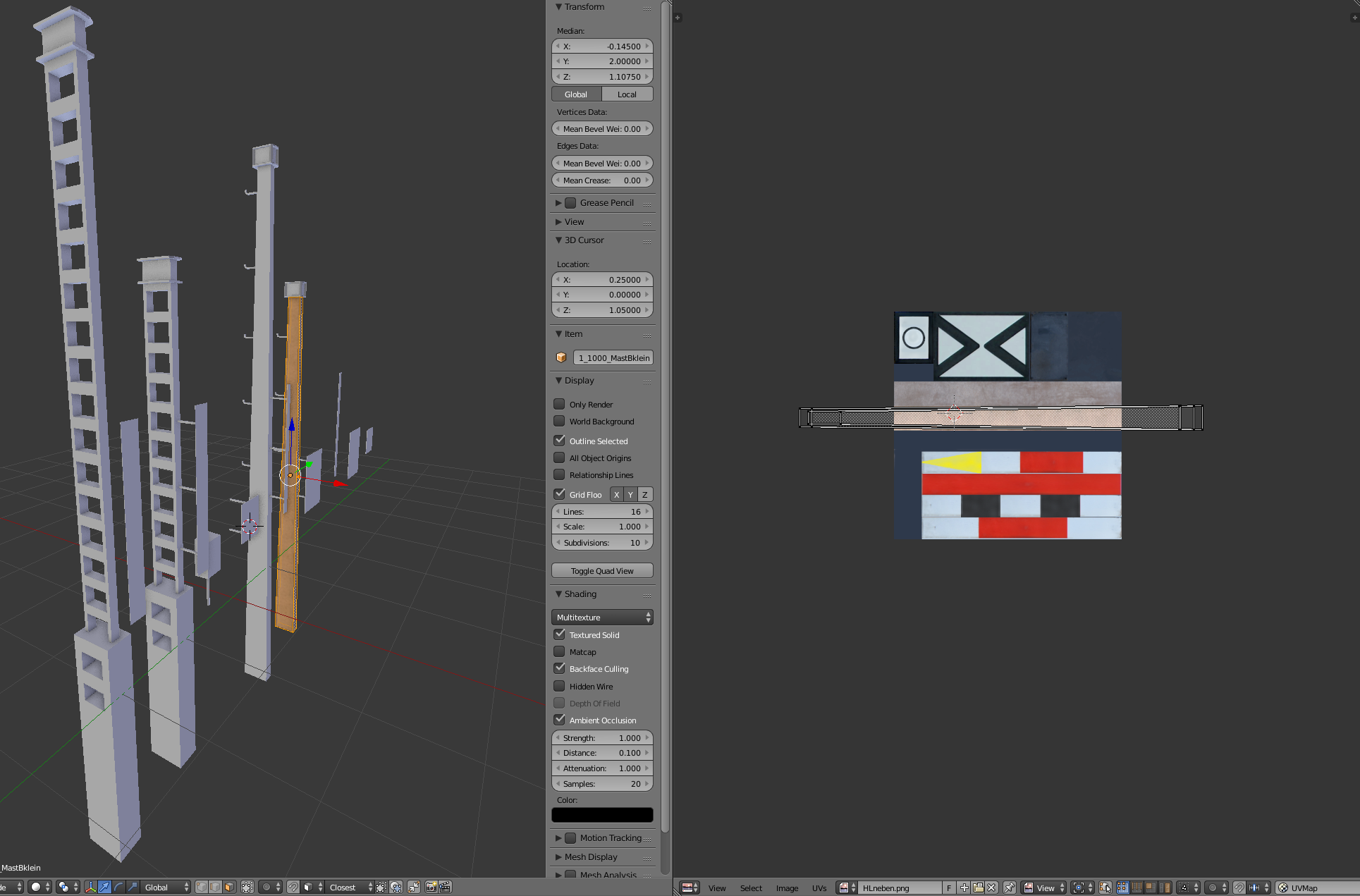Click the 1_1000_MastBklein item name field
The image size is (1360, 896).
(x=613, y=357)
